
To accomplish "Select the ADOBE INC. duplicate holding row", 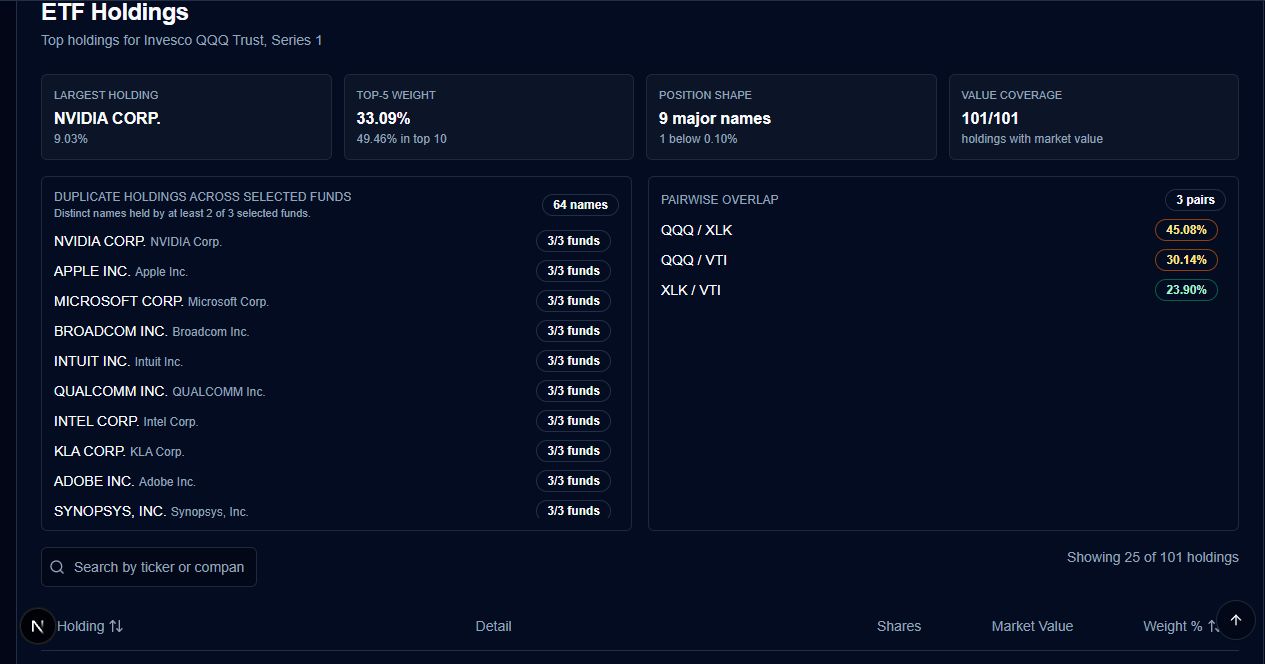I will (x=332, y=481).
